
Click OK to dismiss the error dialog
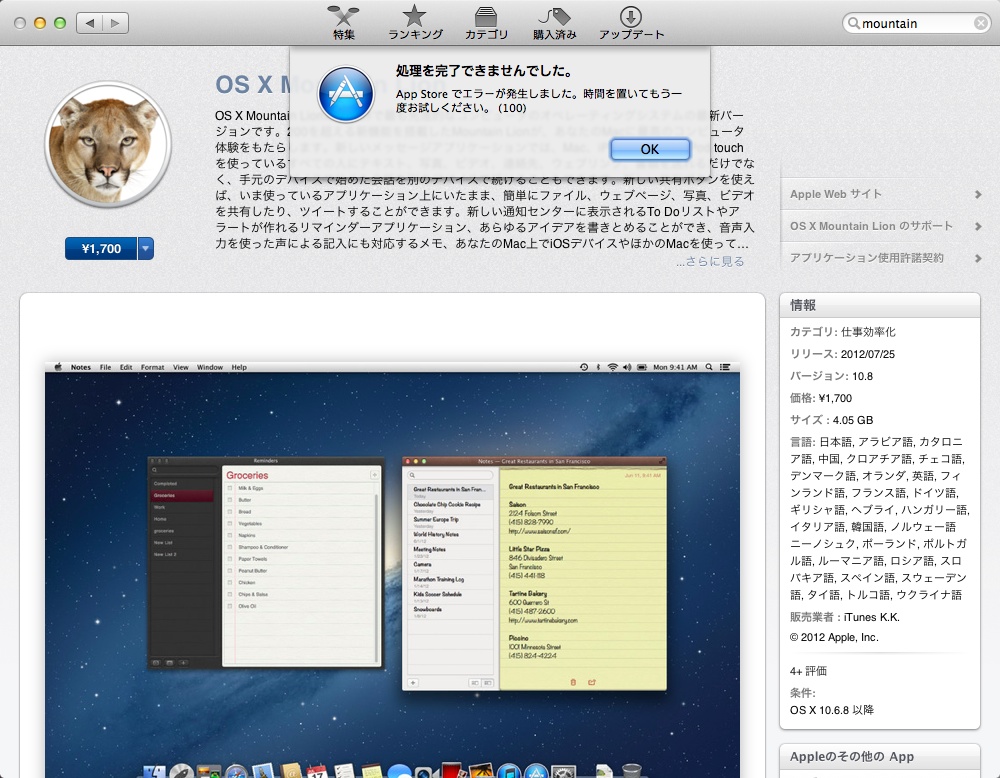649,149
